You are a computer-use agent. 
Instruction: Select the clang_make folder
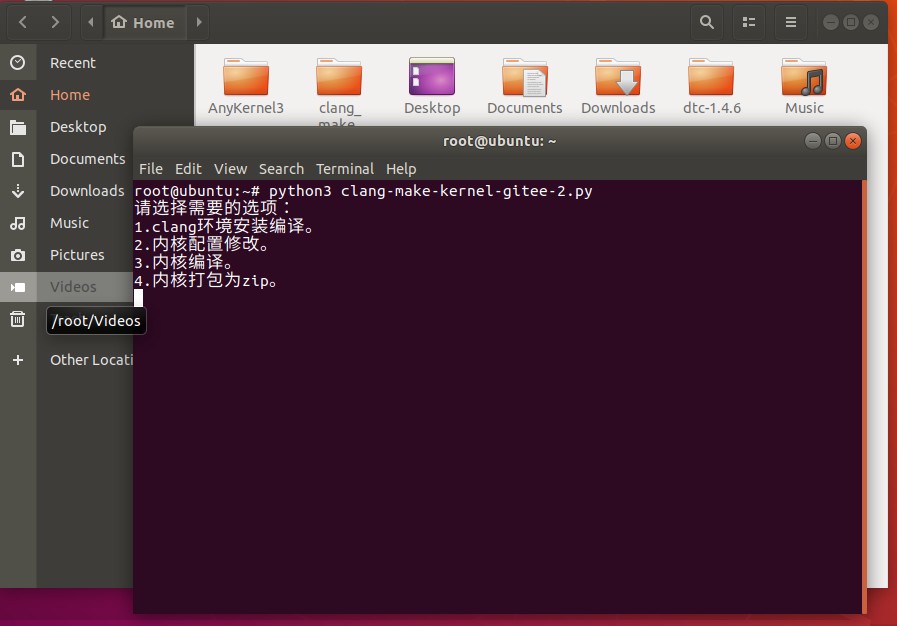339,92
